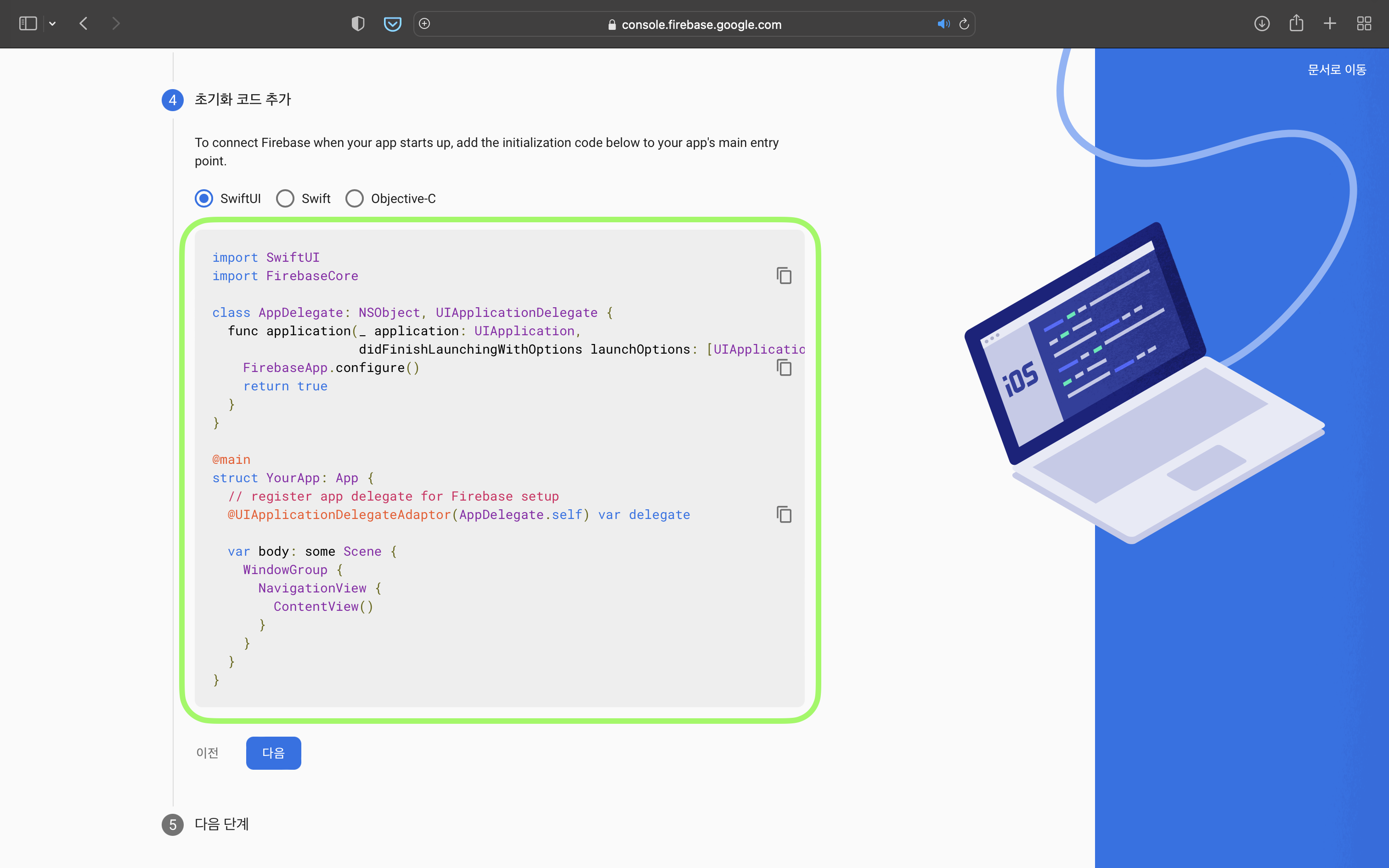Click the 'NavigationView {' code line
This screenshot has height=868, width=1389.
pyautogui.click(x=320, y=588)
